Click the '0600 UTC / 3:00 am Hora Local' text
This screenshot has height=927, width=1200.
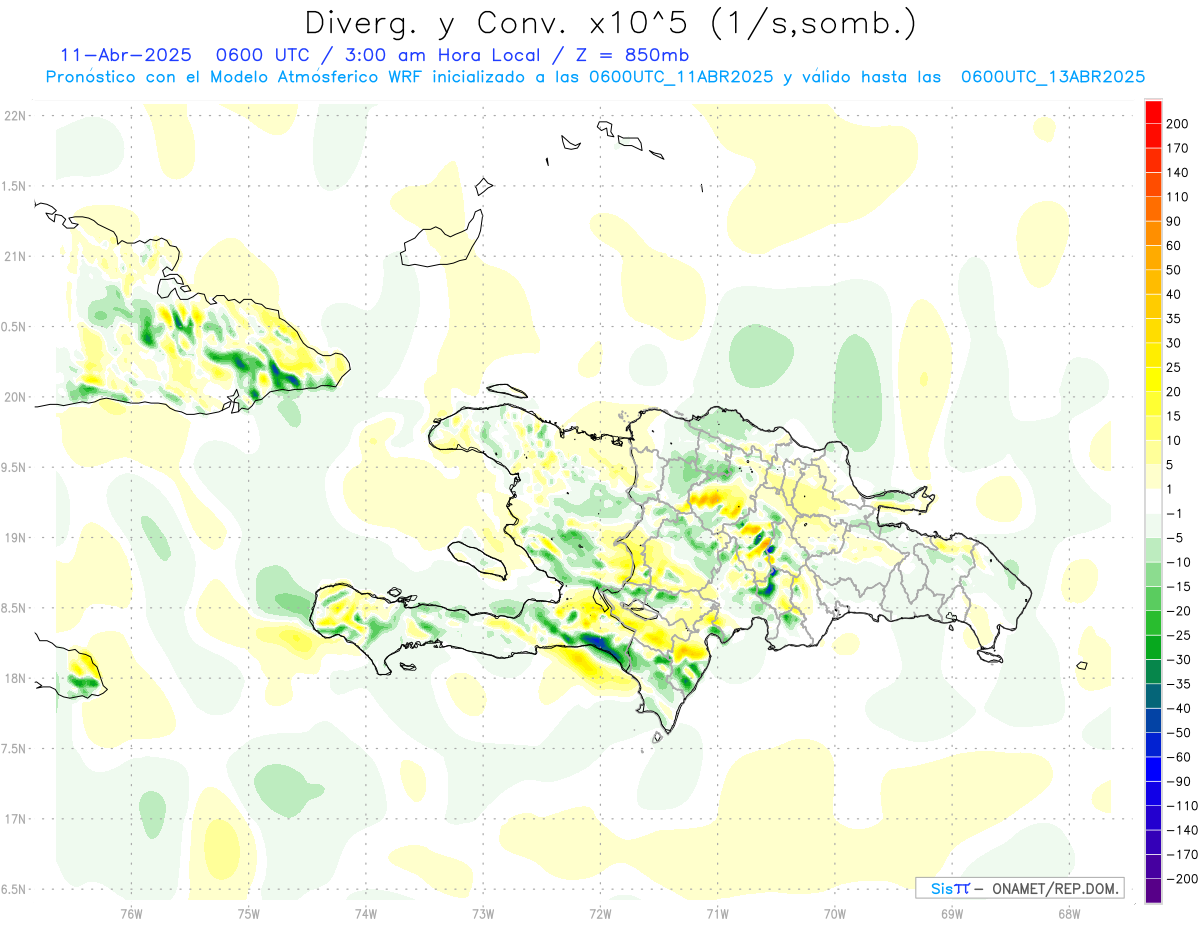[378, 54]
